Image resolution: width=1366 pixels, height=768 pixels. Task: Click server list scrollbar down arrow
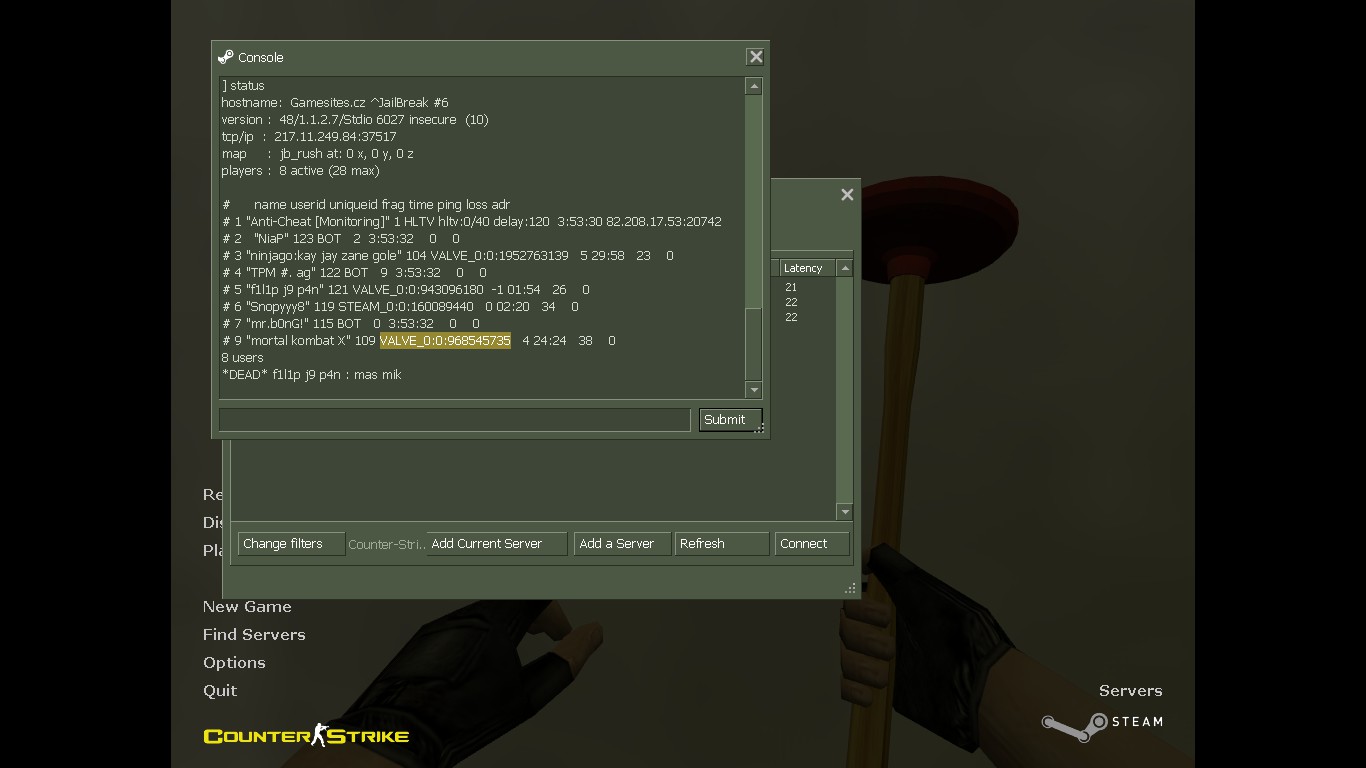coord(844,512)
